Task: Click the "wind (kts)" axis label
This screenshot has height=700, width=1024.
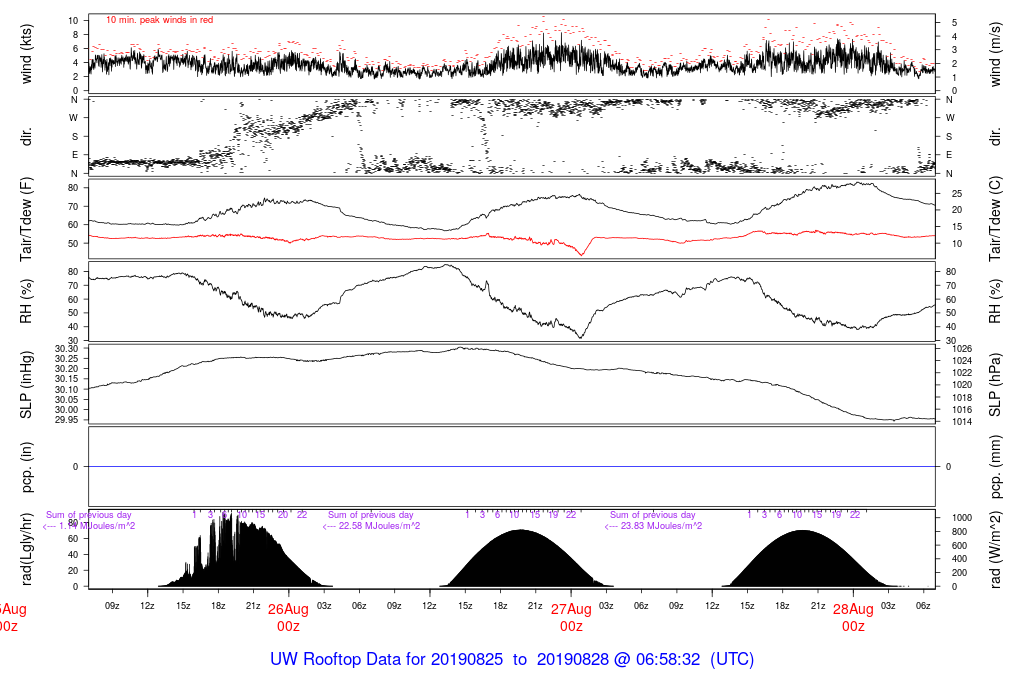Action: pyautogui.click(x=26, y=54)
